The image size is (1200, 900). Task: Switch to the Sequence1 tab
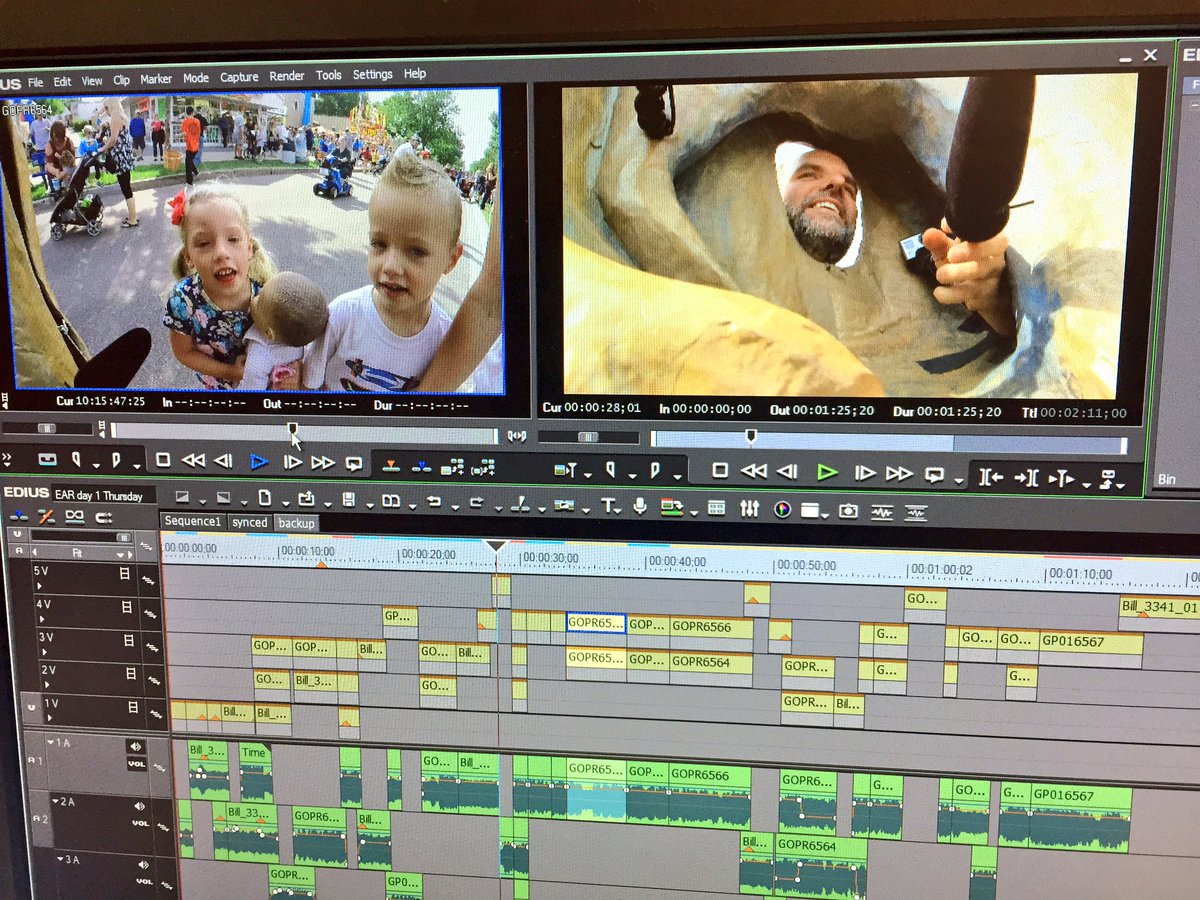coord(193,522)
